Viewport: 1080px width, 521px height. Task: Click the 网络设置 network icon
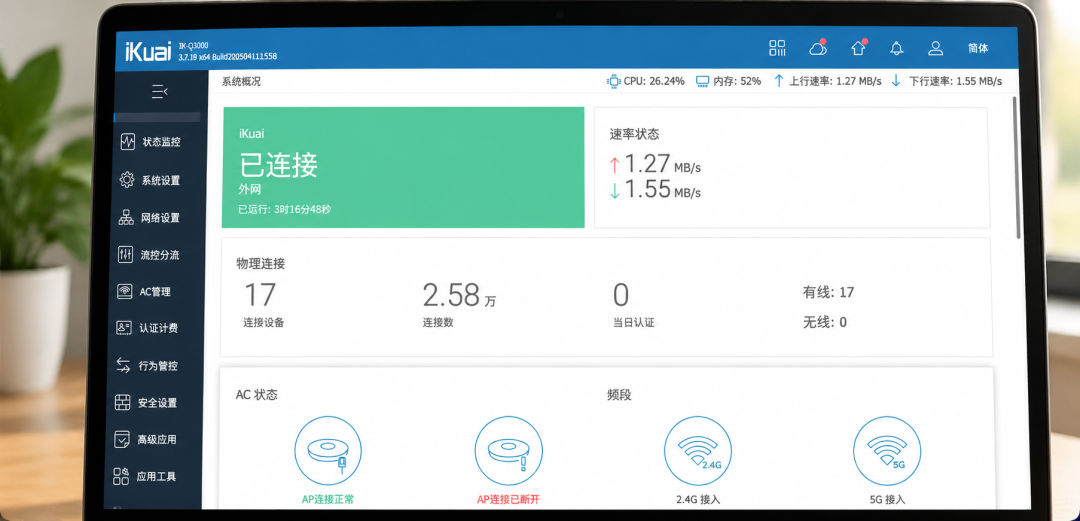126,218
